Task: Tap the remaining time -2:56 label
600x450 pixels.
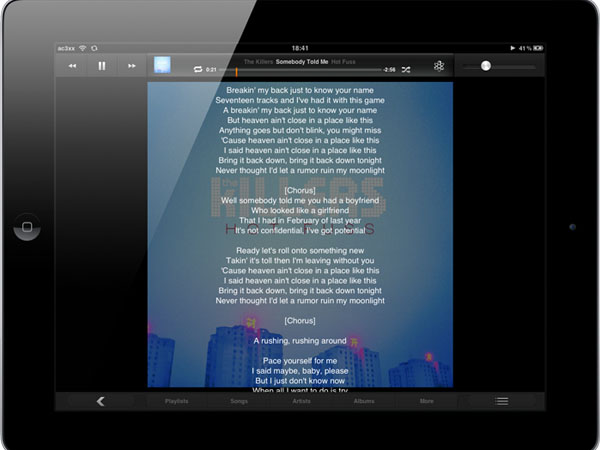Action: point(389,70)
